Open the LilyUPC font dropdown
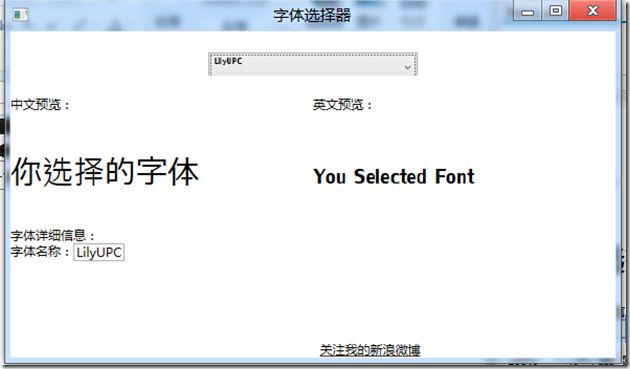 click(313, 64)
